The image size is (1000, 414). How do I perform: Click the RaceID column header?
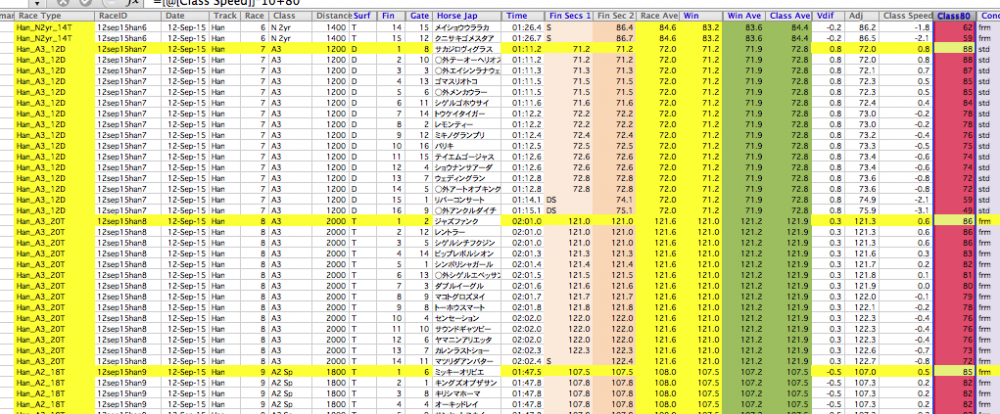127,17
